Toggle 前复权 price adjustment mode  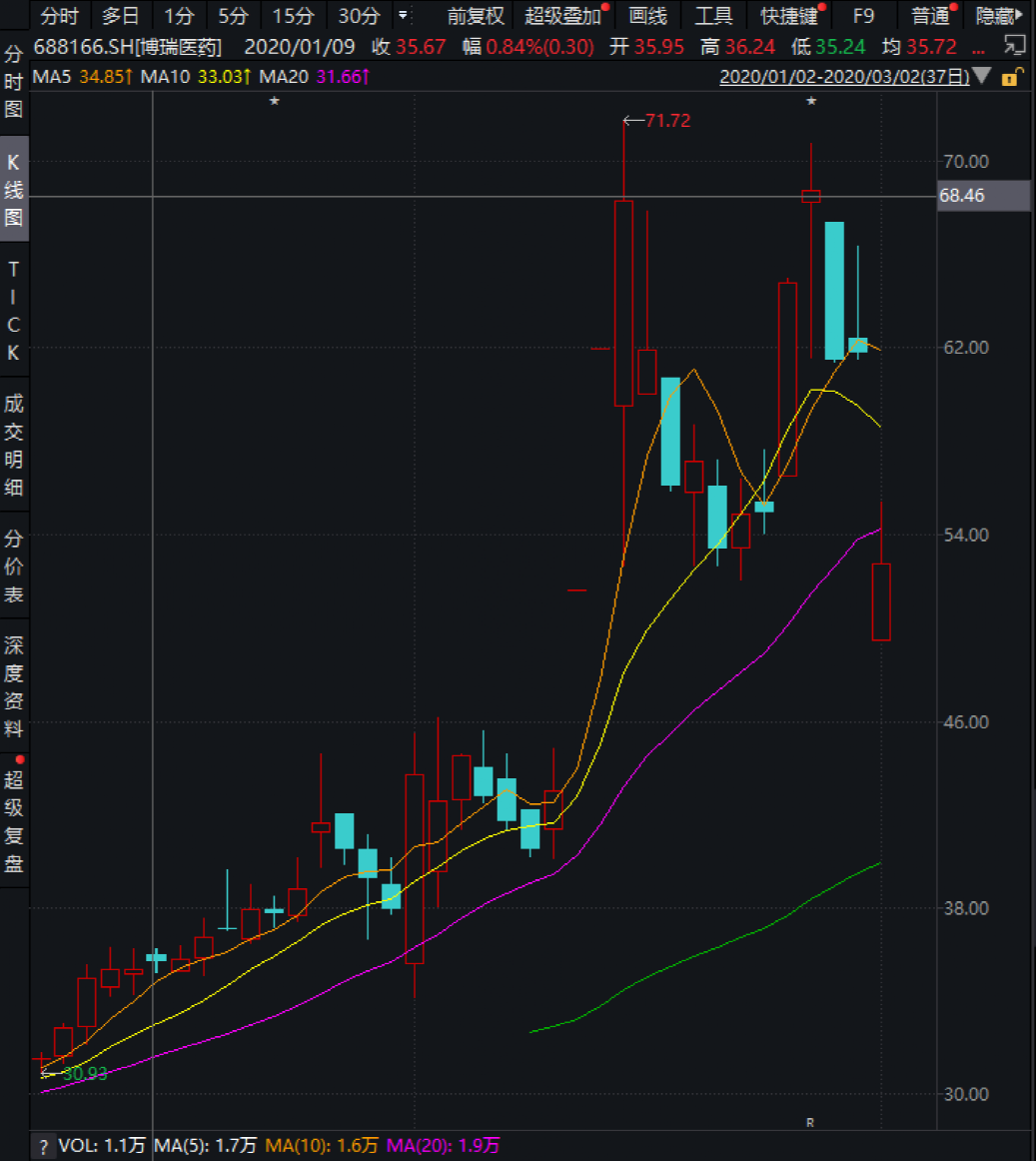[x=475, y=15]
